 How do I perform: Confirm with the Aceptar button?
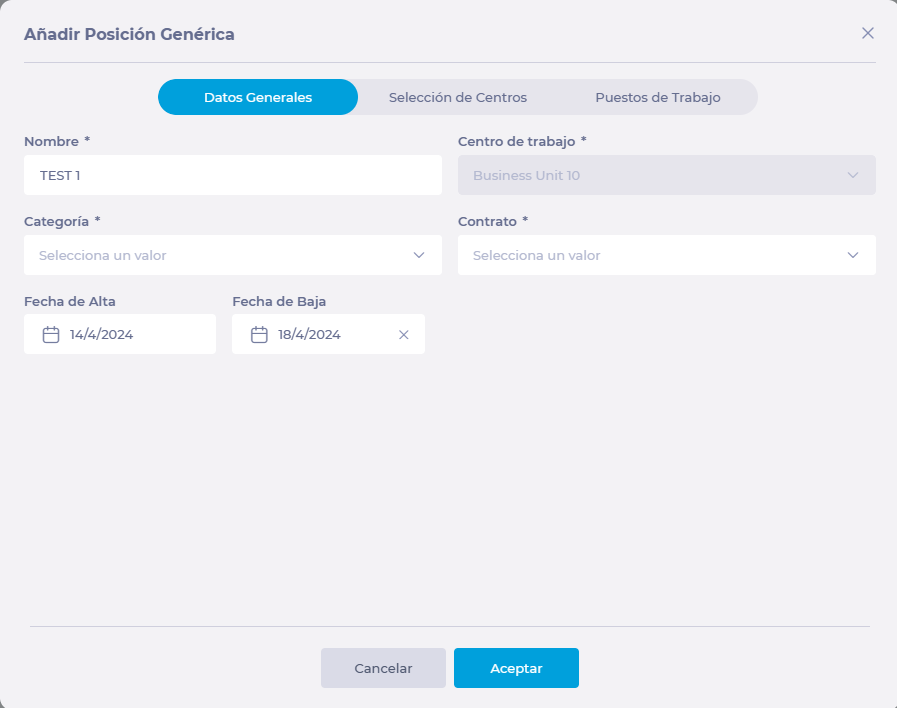click(516, 668)
